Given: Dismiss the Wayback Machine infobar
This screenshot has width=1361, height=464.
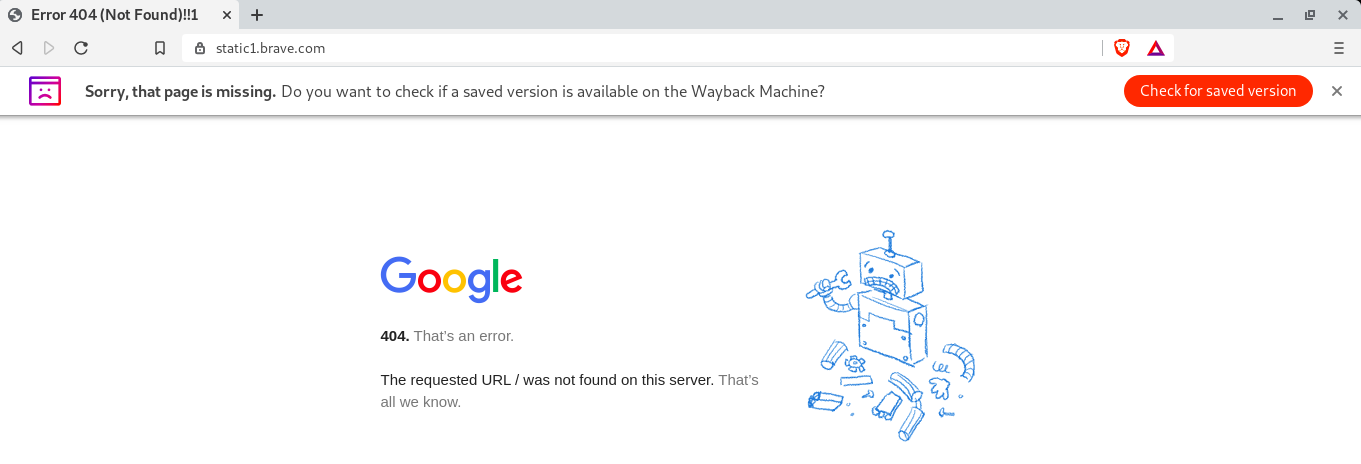Looking at the screenshot, I should [1336, 91].
